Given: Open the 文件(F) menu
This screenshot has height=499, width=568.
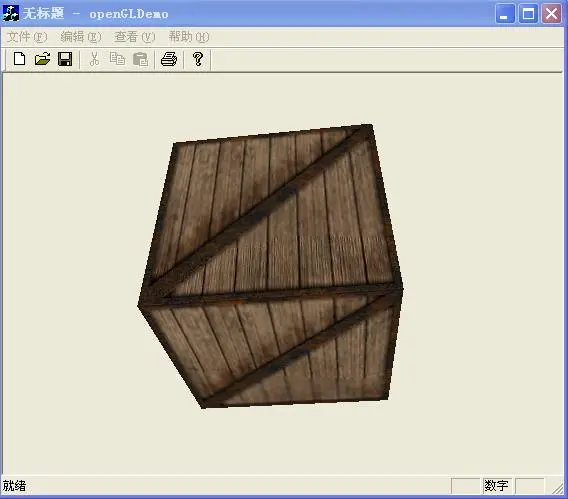Looking at the screenshot, I should pyautogui.click(x=27, y=37).
